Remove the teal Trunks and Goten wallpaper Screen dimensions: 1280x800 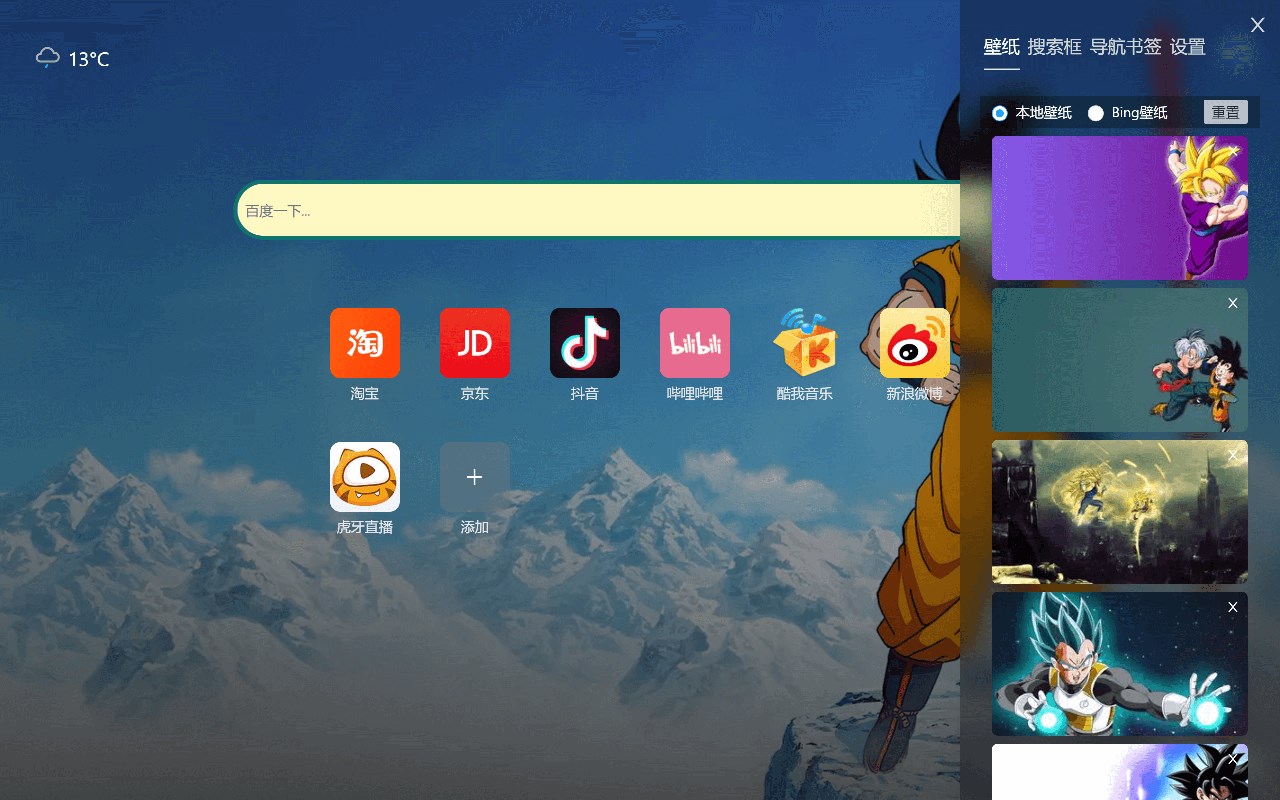(x=1233, y=303)
